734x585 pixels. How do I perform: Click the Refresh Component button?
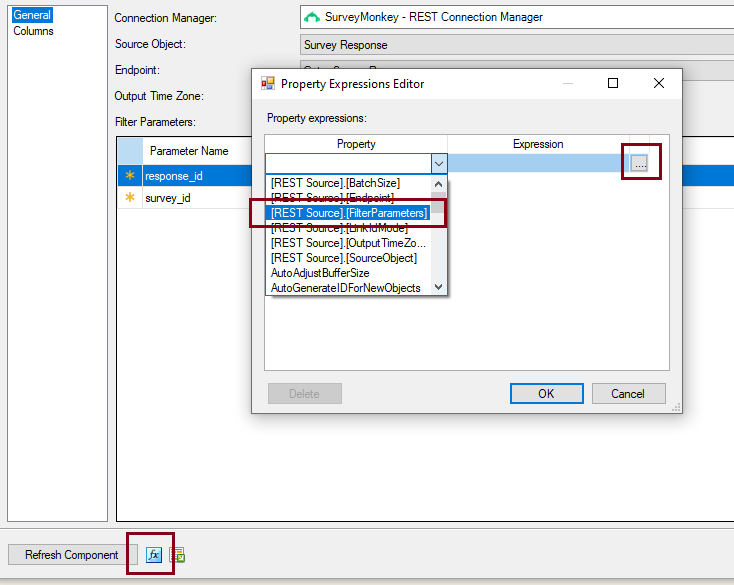click(x=72, y=555)
